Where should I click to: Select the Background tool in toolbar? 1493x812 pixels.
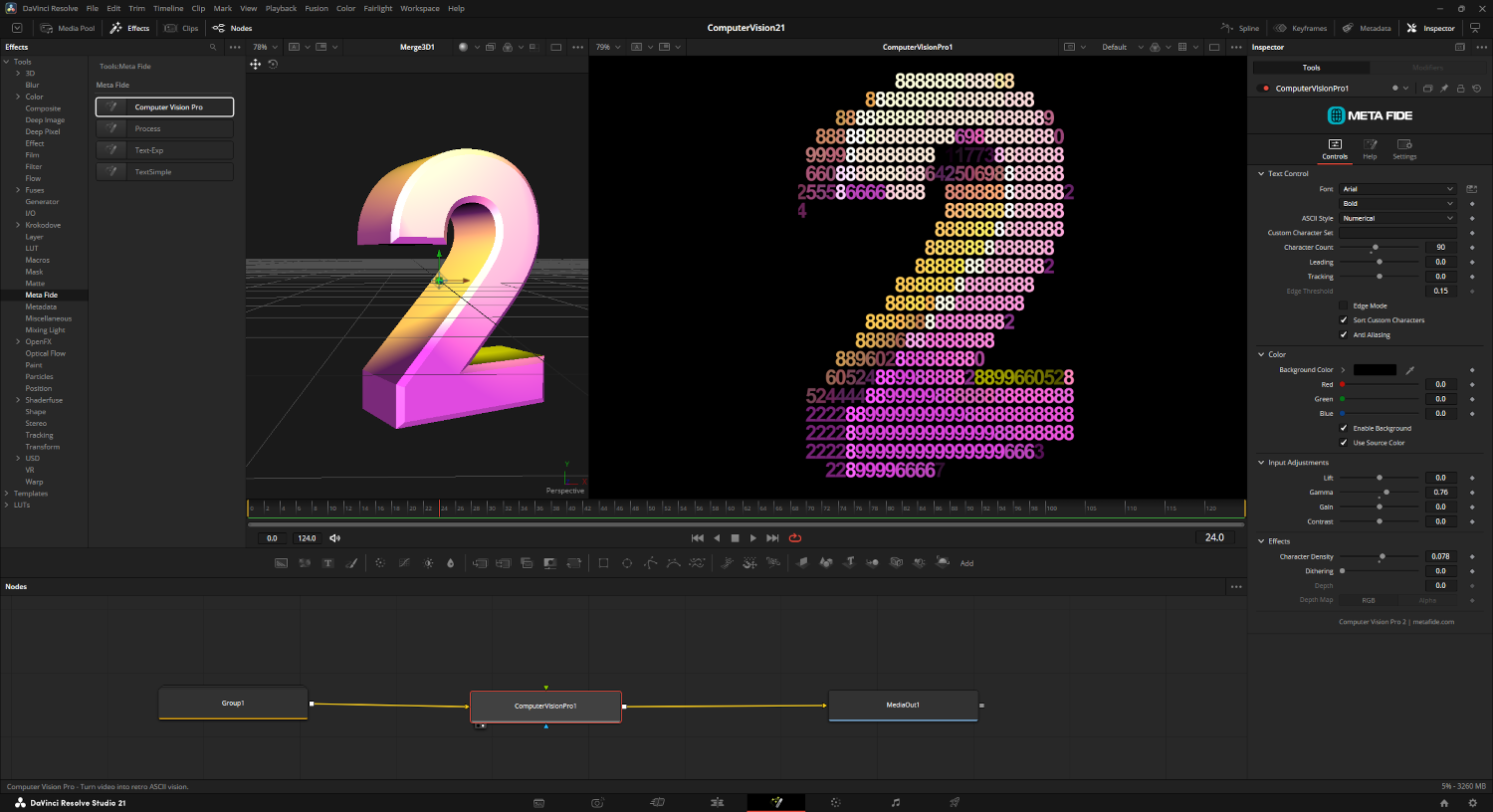pyautogui.click(x=281, y=563)
